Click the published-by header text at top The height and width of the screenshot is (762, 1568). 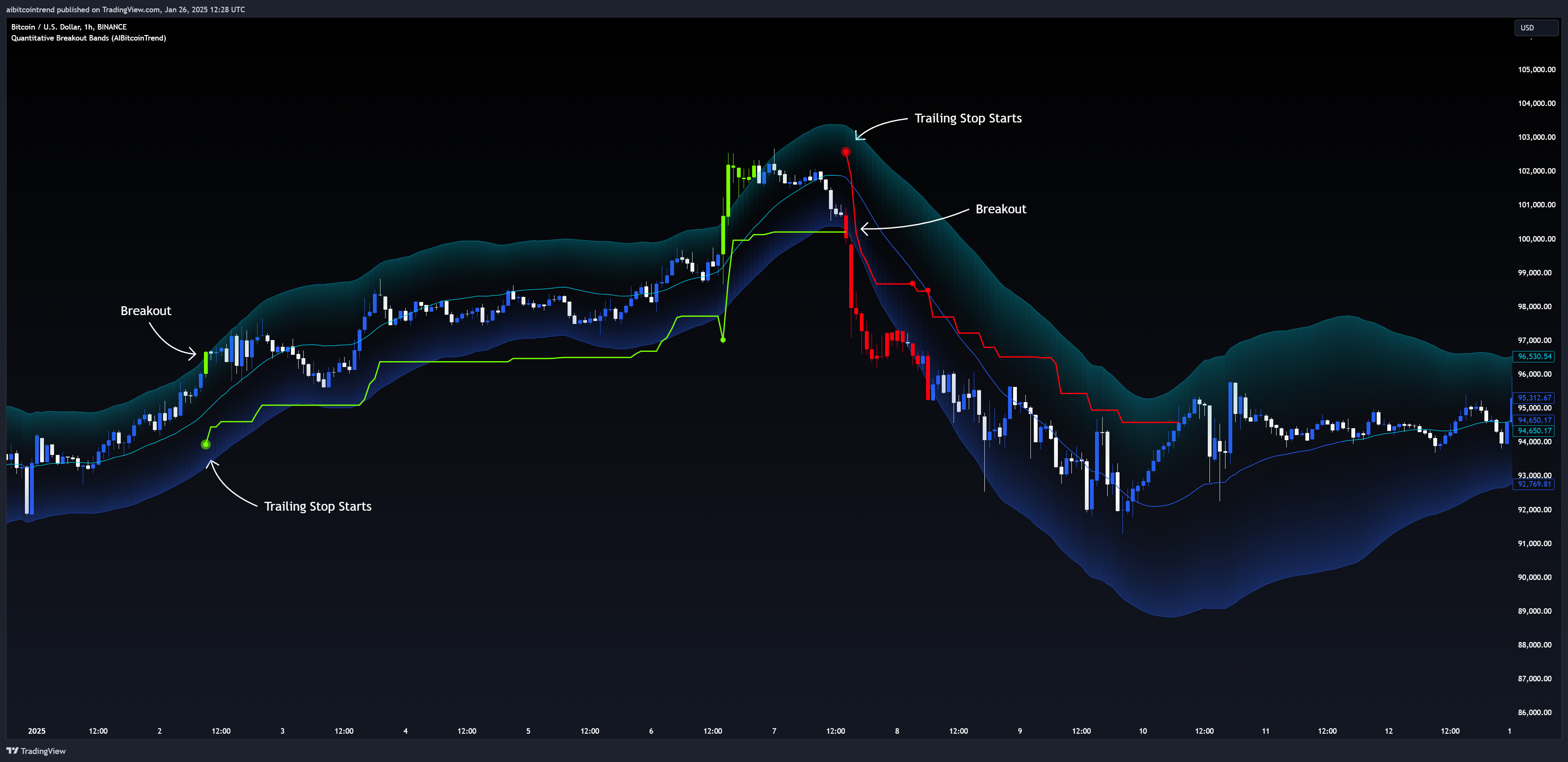coord(125,9)
